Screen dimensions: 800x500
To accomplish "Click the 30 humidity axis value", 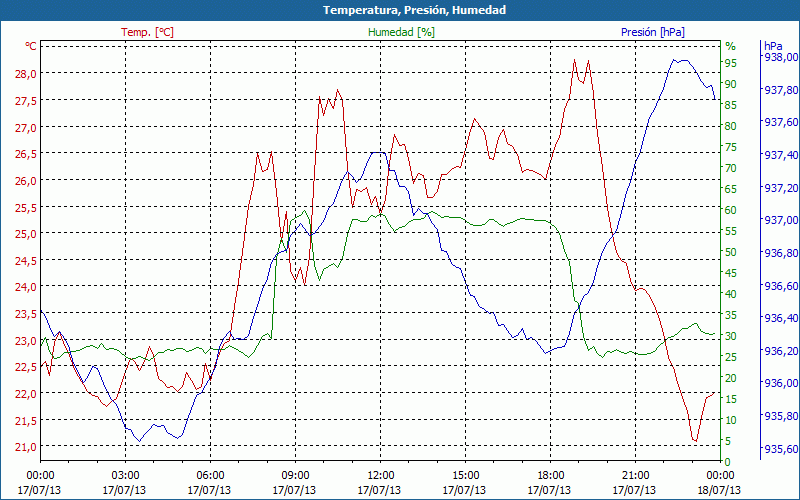I will tap(731, 336).
